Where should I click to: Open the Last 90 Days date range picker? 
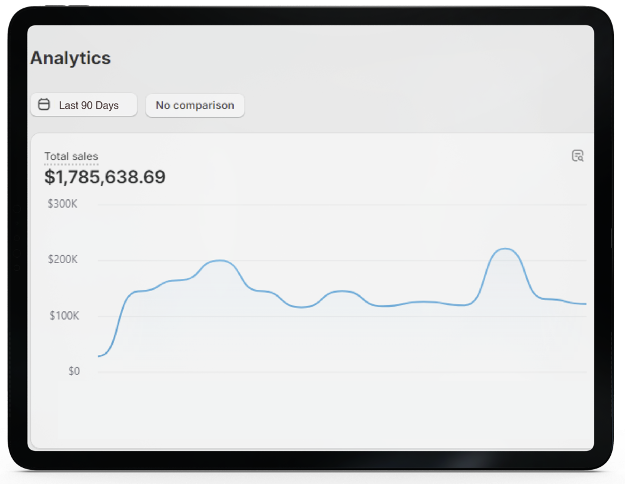coord(84,105)
